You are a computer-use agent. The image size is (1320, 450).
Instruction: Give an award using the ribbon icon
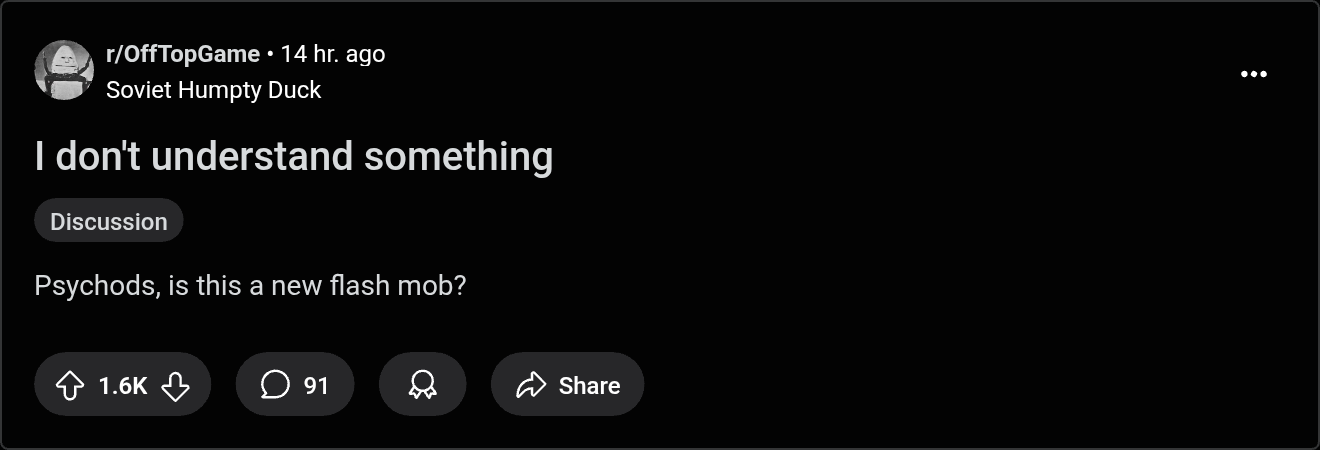pyautogui.click(x=422, y=385)
